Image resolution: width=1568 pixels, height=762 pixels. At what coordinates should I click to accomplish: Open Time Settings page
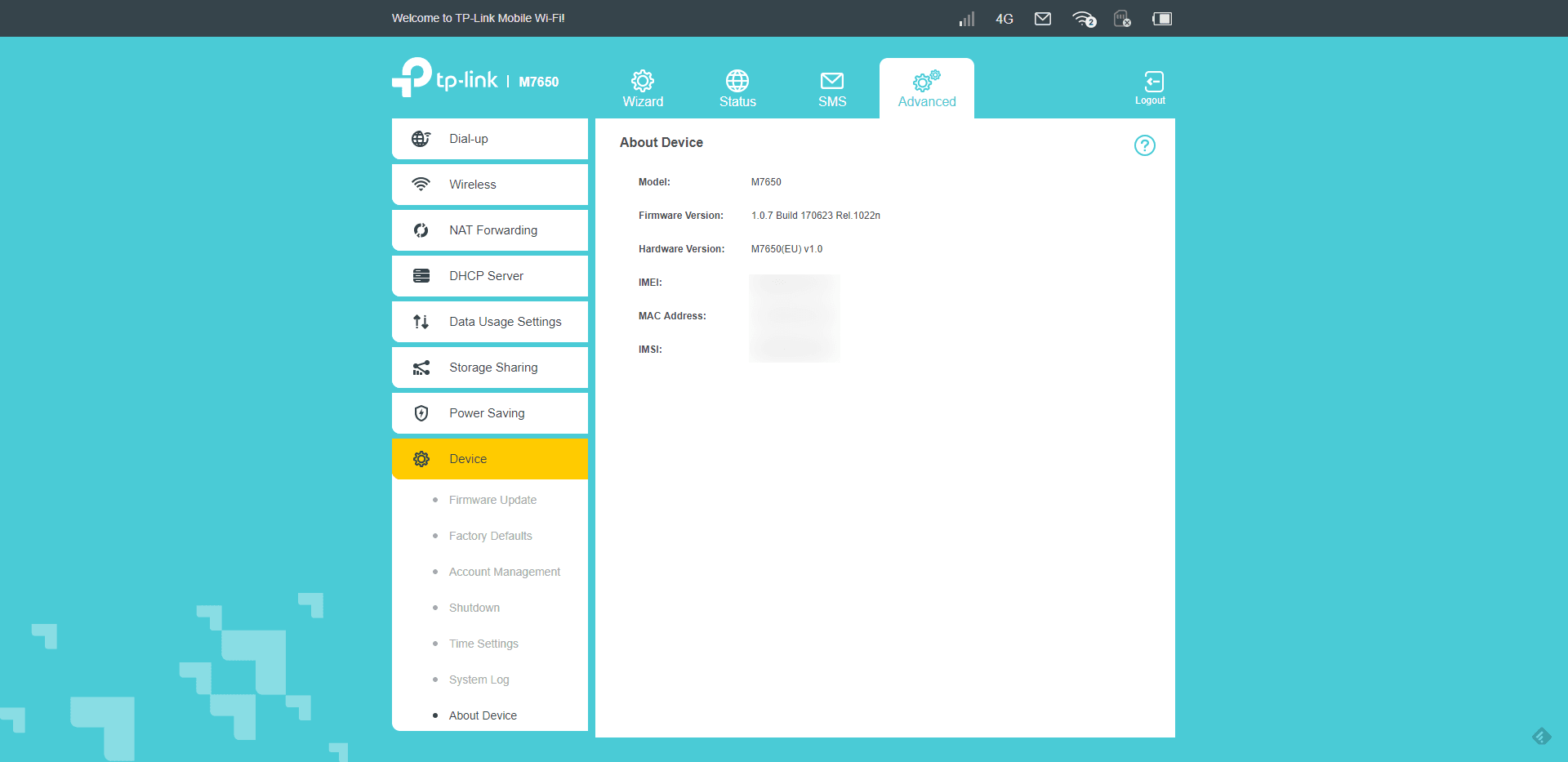(x=483, y=644)
